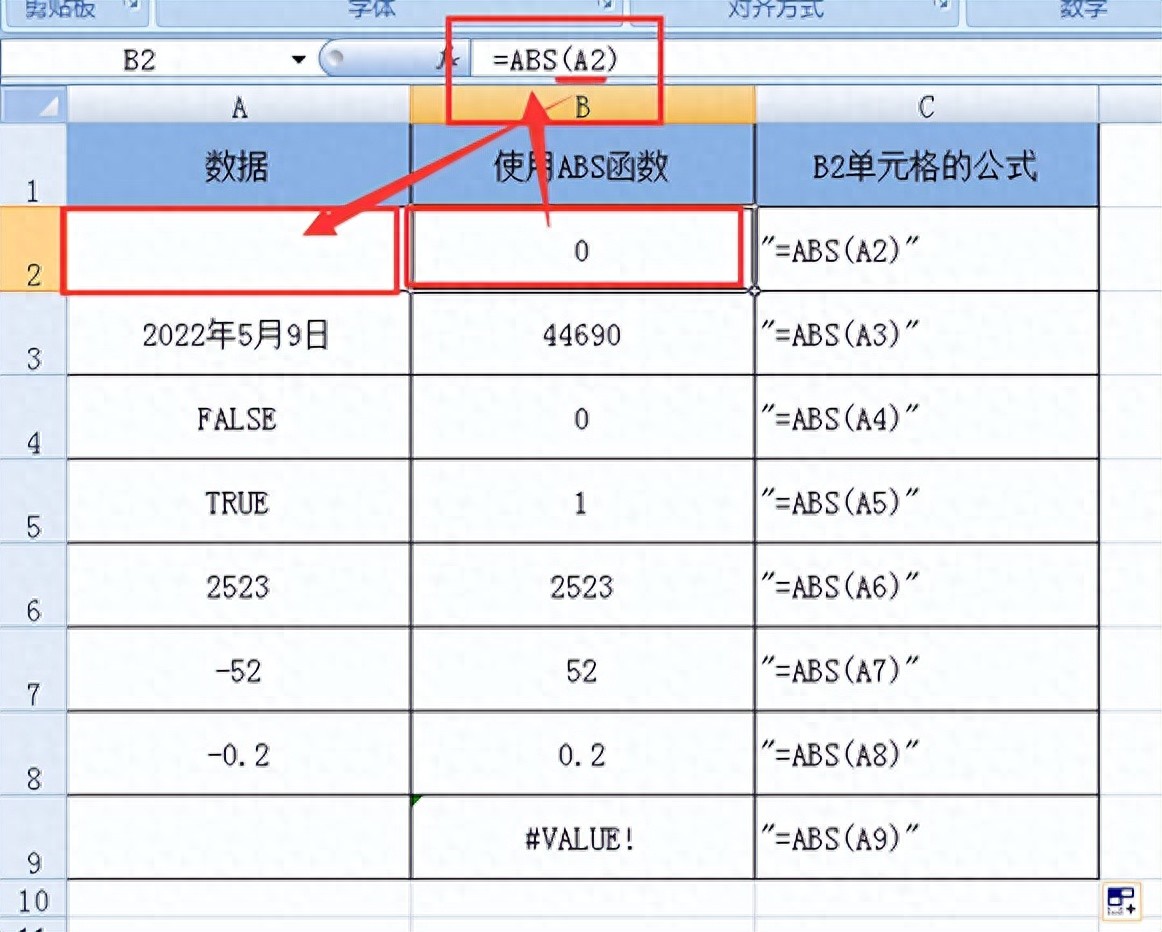
Task: Click header cell 使用ABS函数
Action: click(x=582, y=165)
